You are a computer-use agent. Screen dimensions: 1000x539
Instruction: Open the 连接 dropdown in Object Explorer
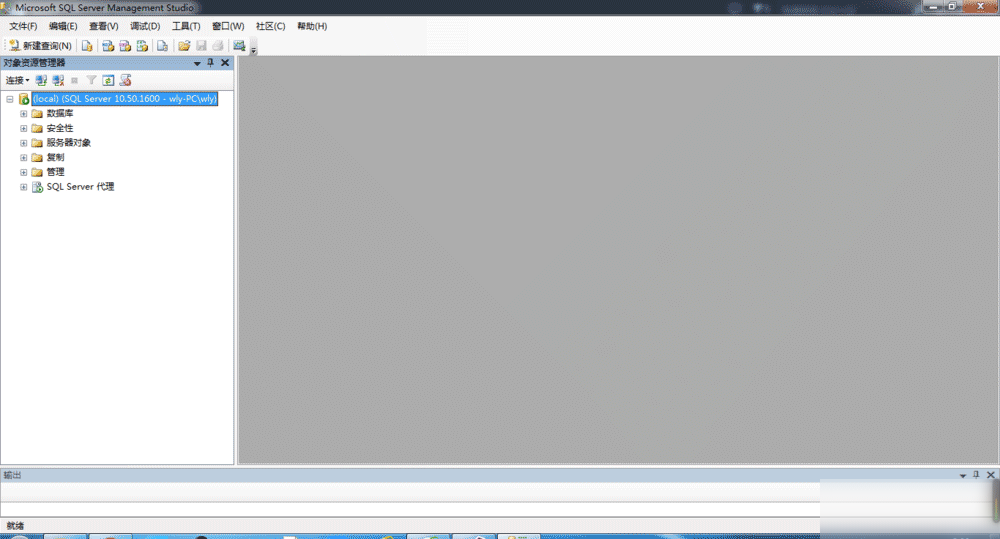[x=17, y=80]
